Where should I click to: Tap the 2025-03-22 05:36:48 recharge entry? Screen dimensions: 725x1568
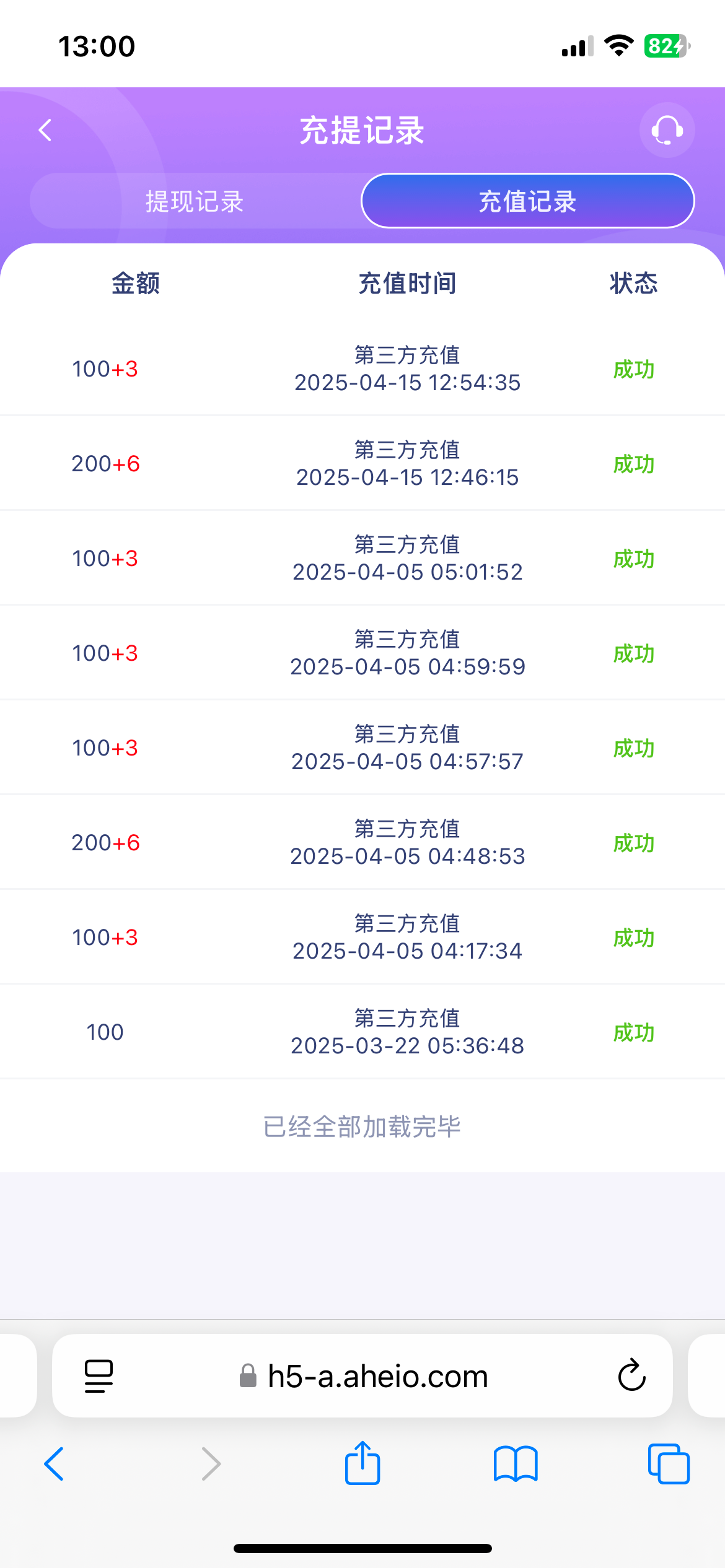pos(407,1032)
